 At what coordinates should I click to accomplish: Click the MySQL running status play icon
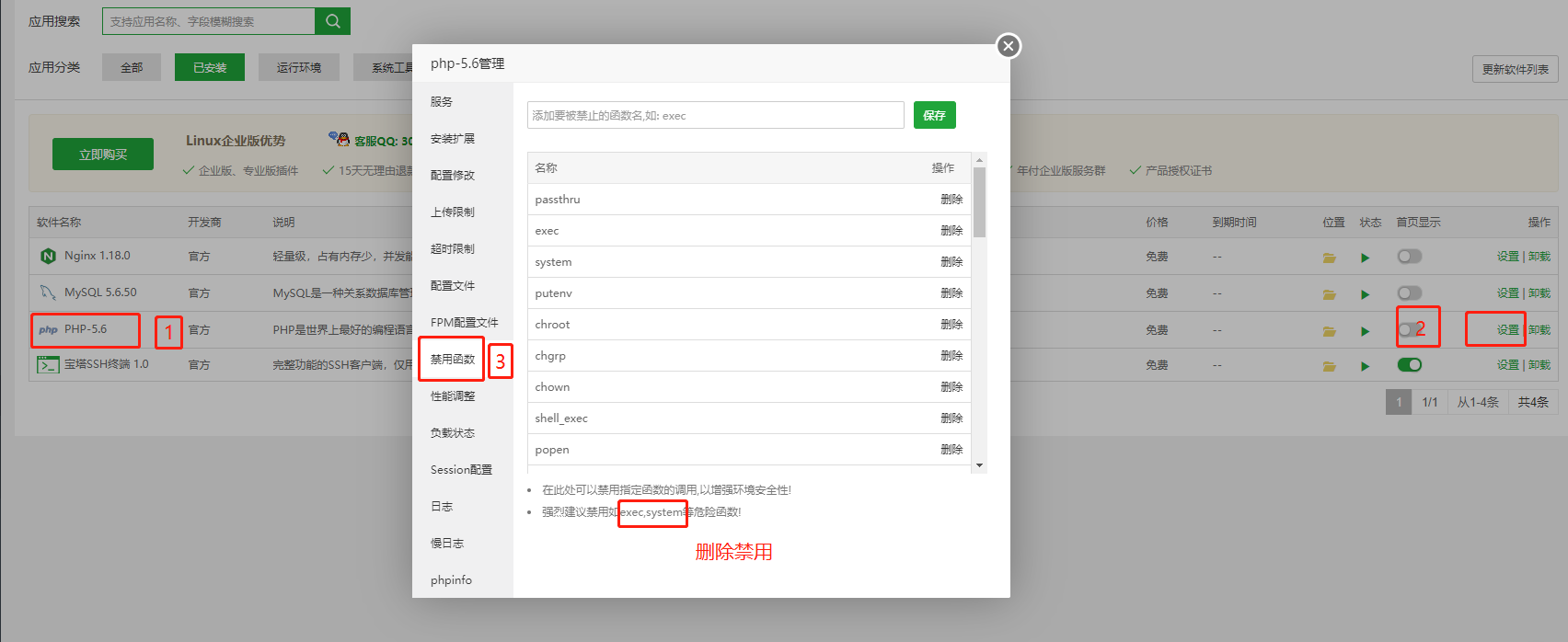pos(1366,294)
